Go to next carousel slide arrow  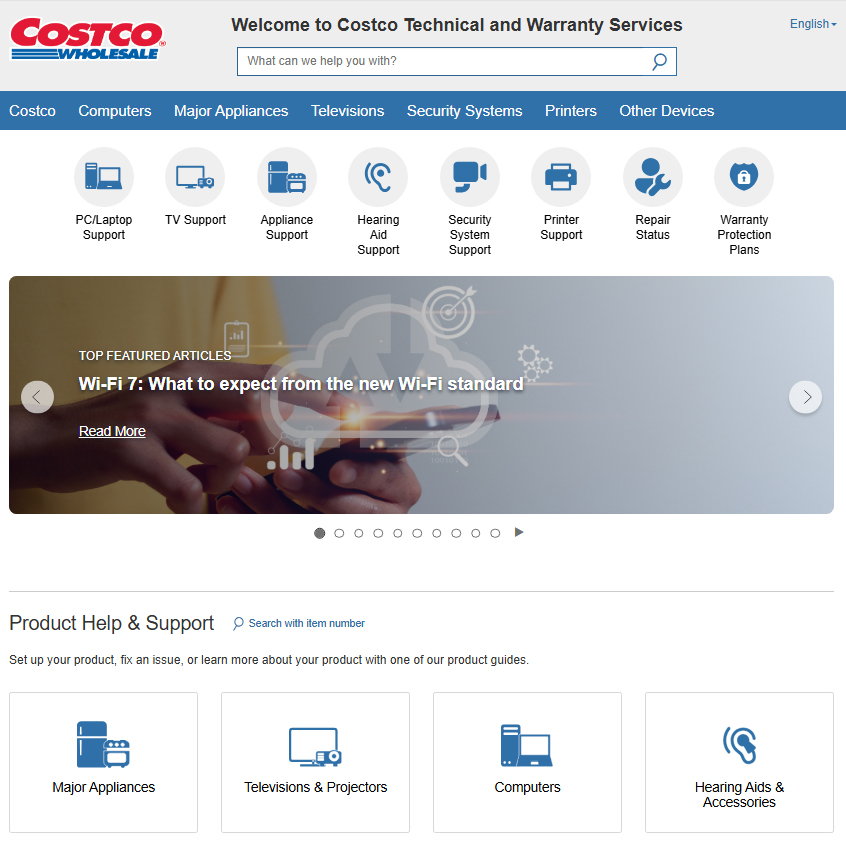[x=806, y=397]
